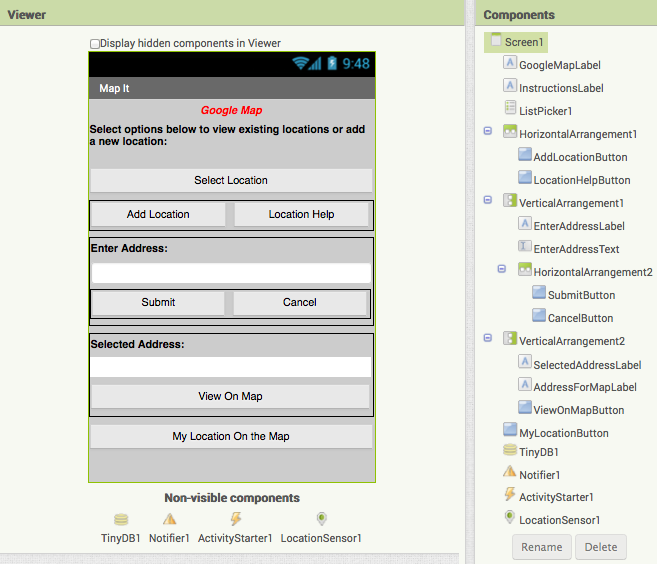Select the Selected Address: label in preview
The width and height of the screenshot is (657, 564).
tap(137, 344)
